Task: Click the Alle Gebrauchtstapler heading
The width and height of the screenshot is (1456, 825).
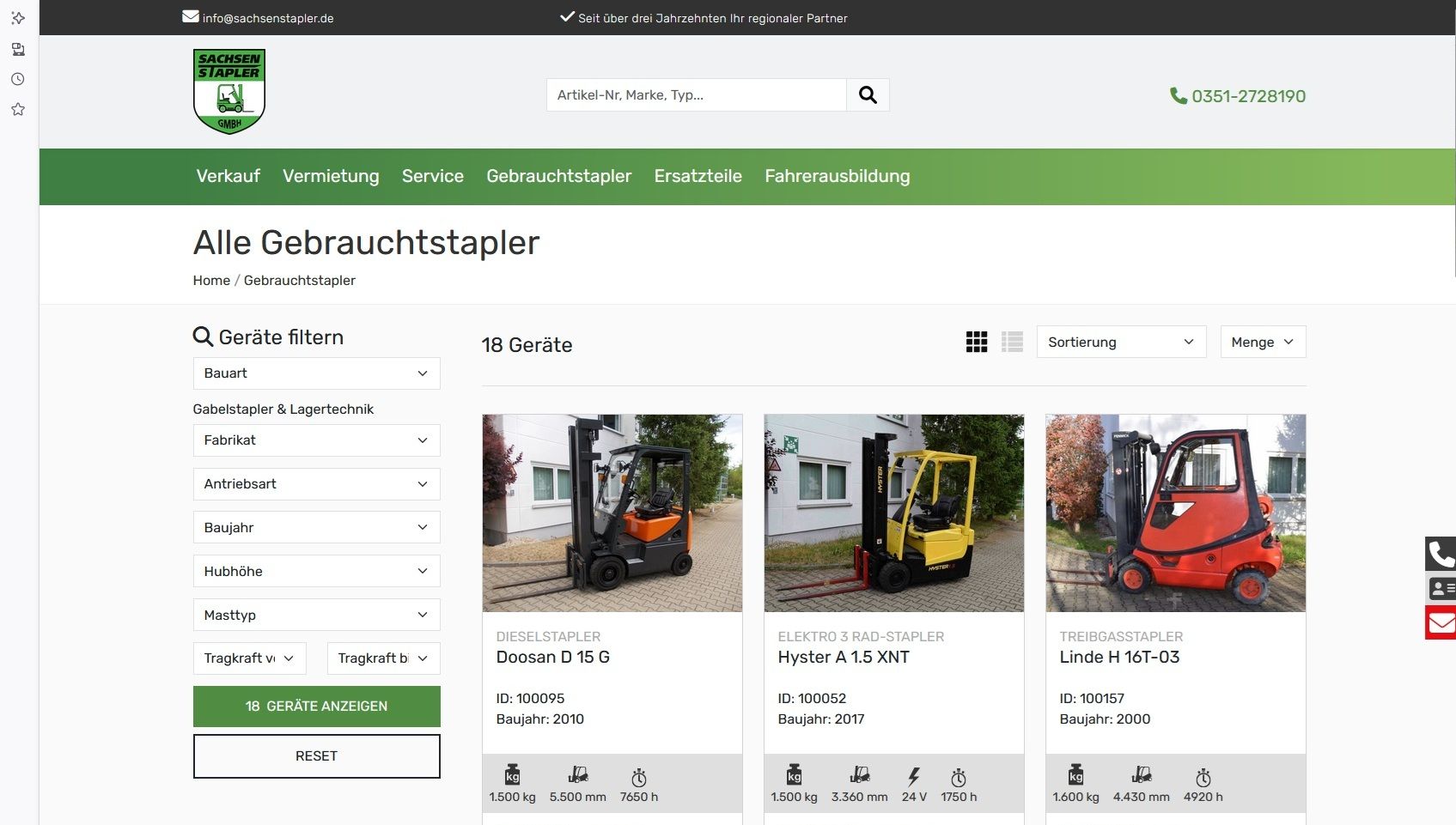Action: click(366, 243)
